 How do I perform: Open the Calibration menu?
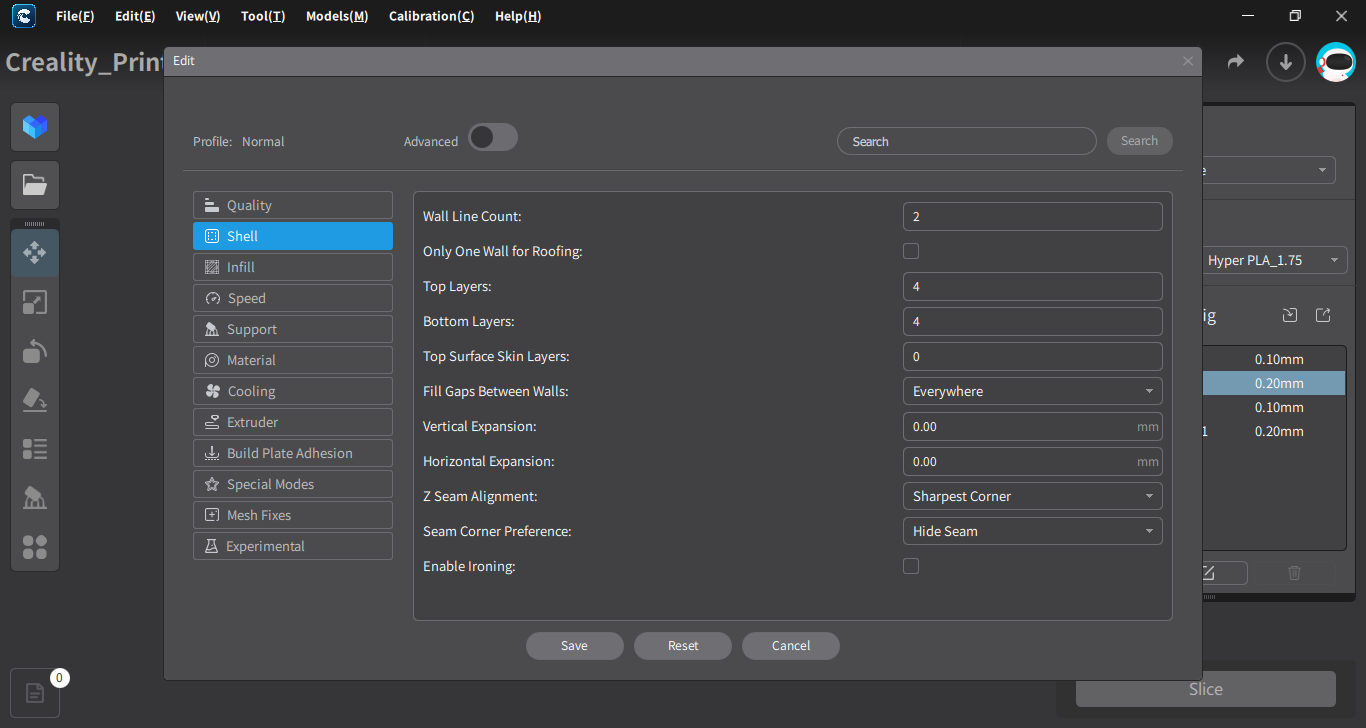click(431, 16)
